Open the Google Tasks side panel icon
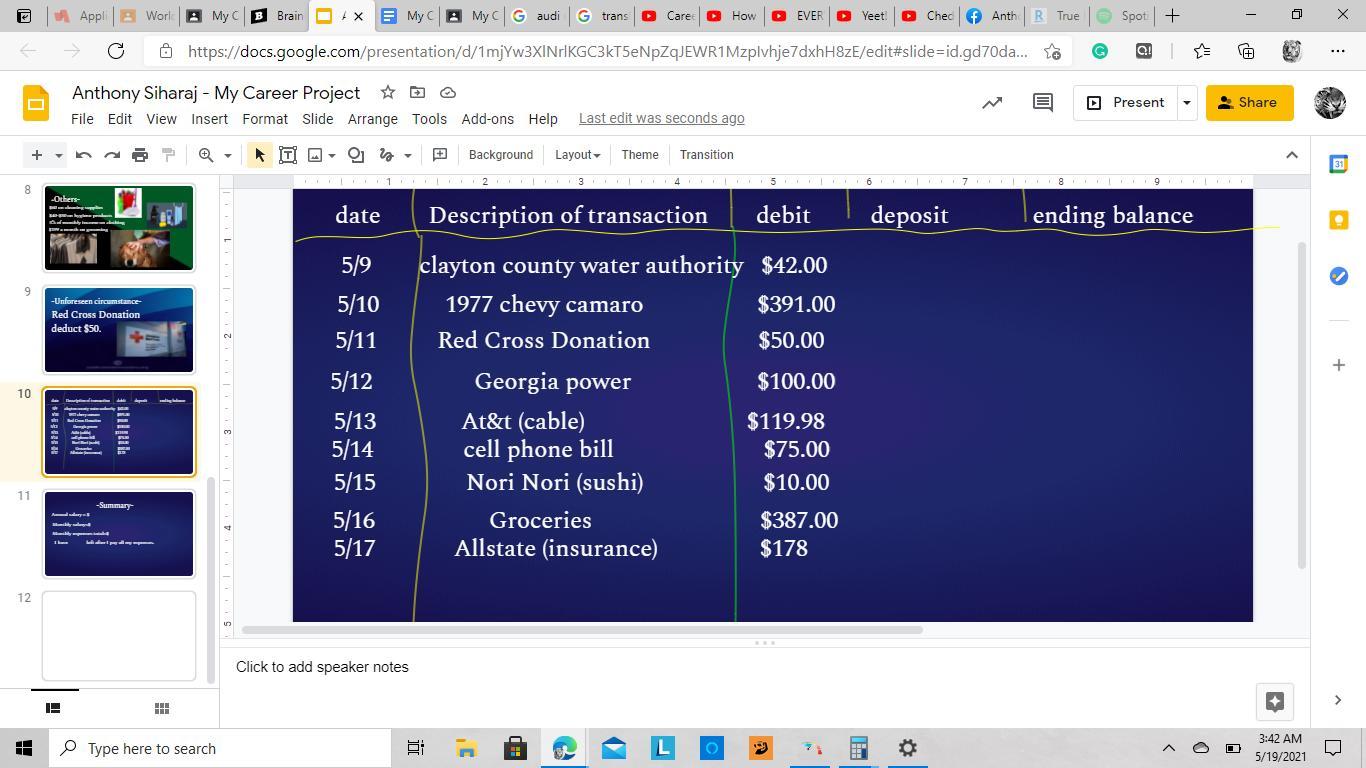 coord(1339,276)
